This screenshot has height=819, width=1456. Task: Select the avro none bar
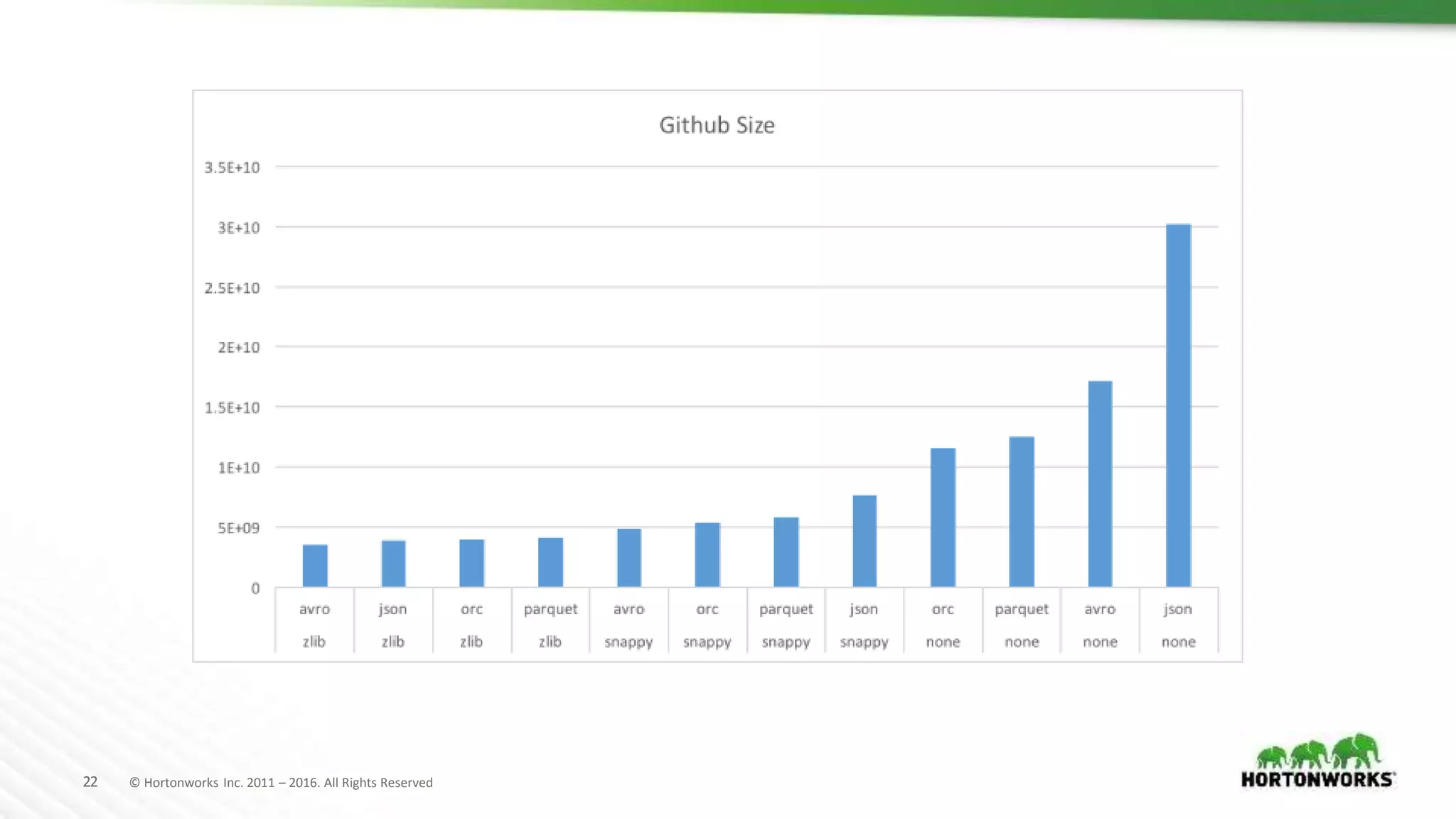click(1100, 483)
